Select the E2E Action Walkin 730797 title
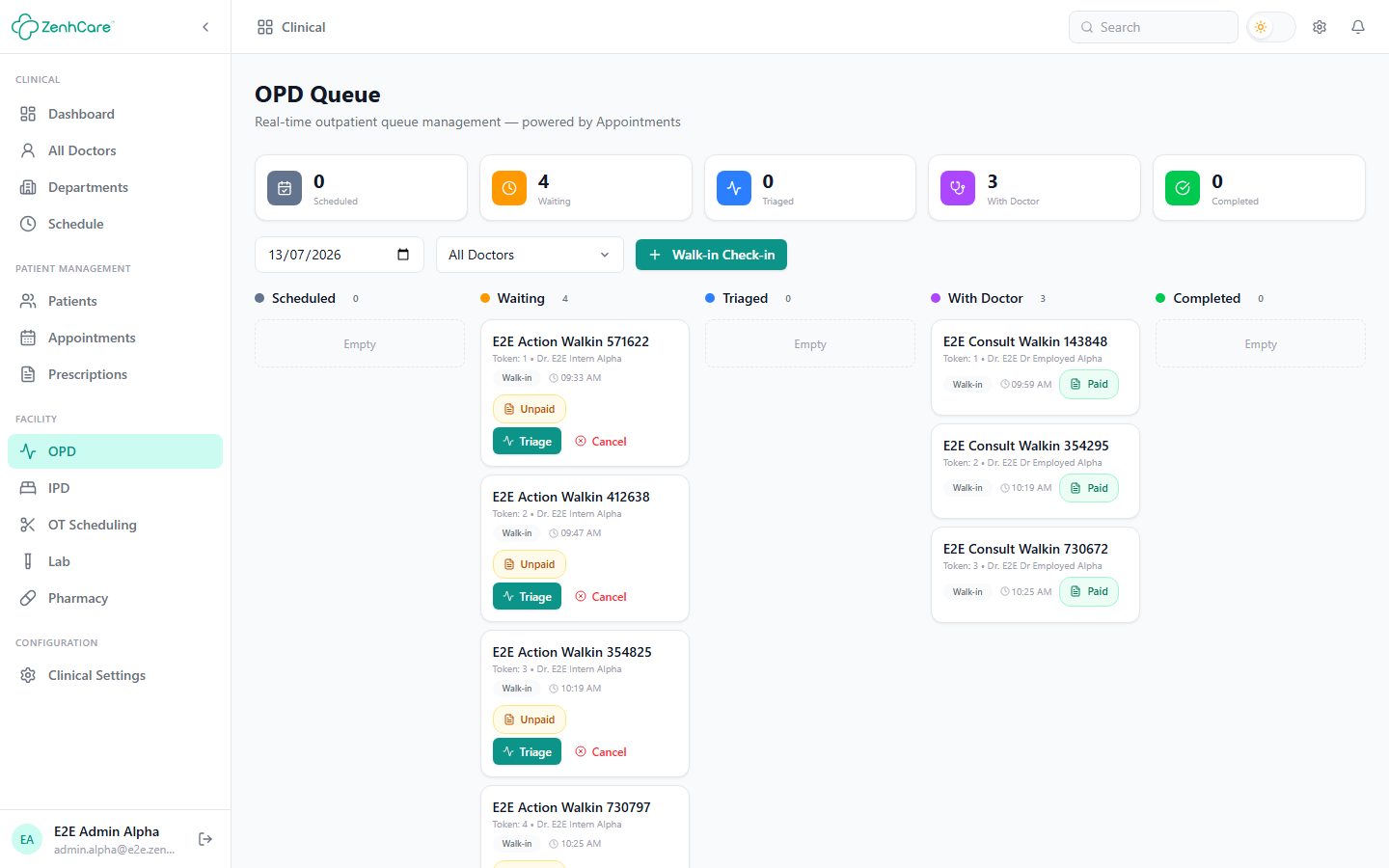This screenshot has height=868, width=1389. [572, 807]
